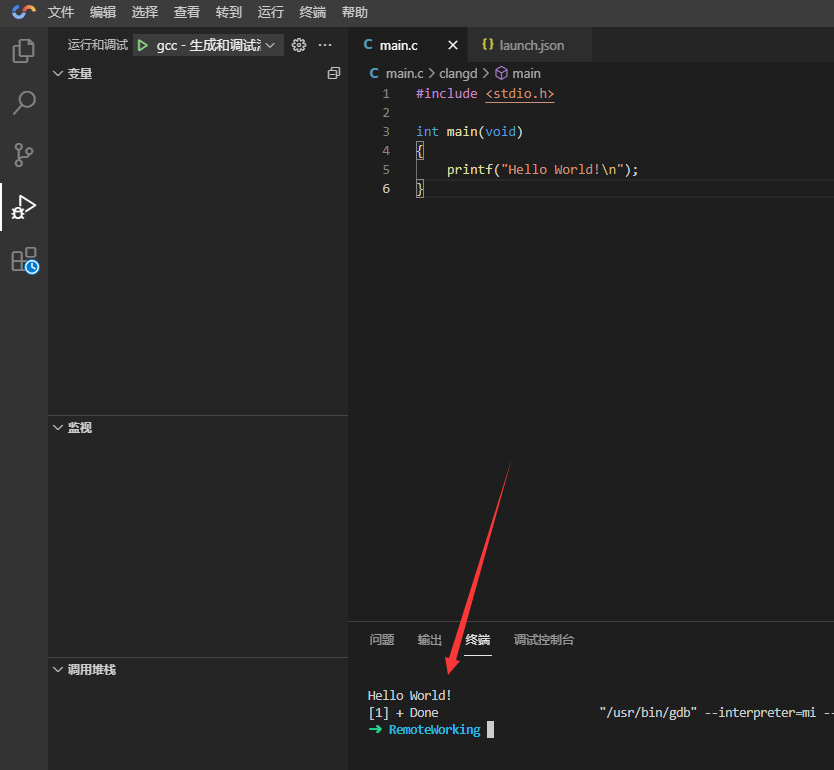Switch to the 调试控制台 panel tab
834x770 pixels.
pos(544,640)
